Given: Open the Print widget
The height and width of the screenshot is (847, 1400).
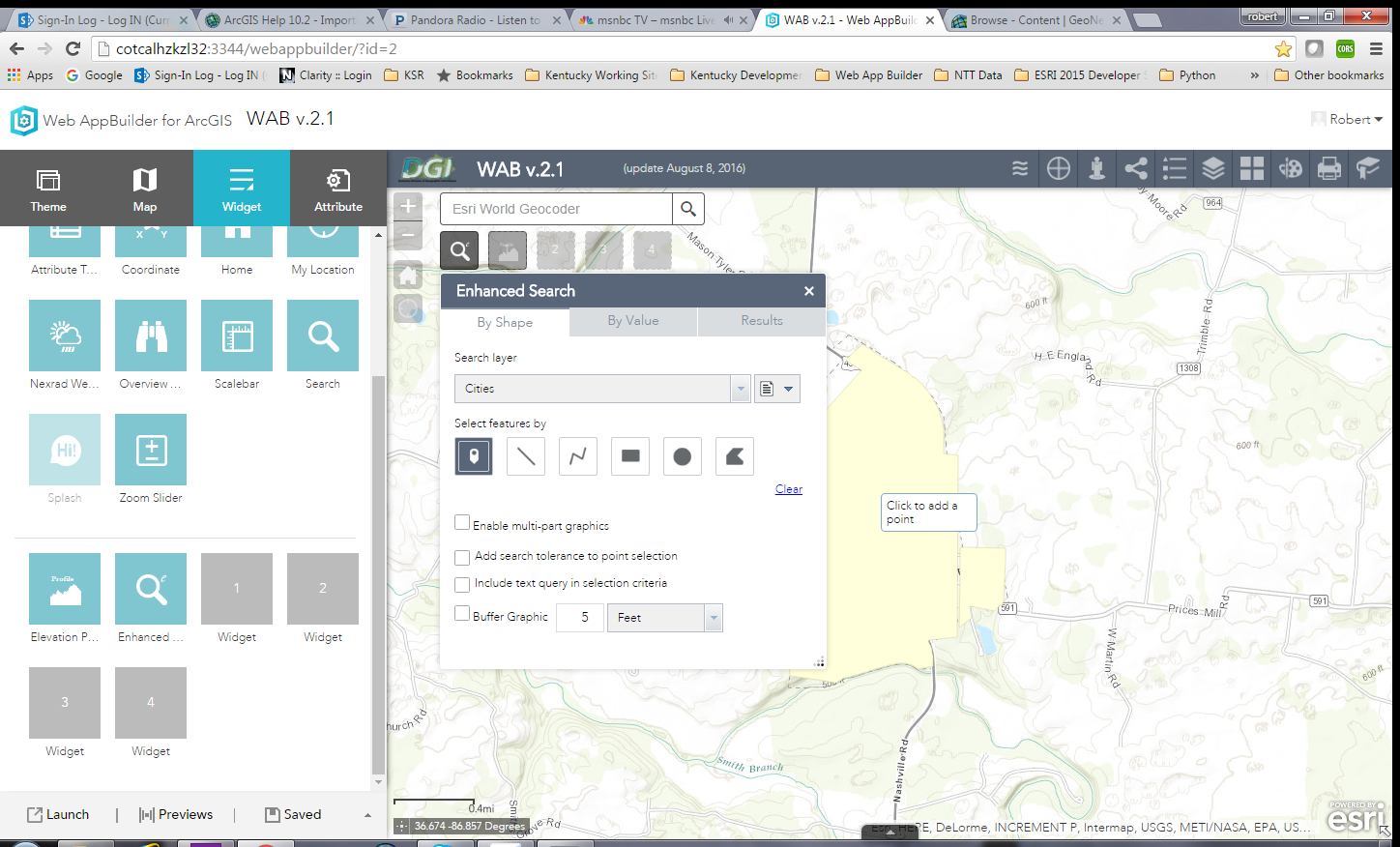Looking at the screenshot, I should [1329, 168].
